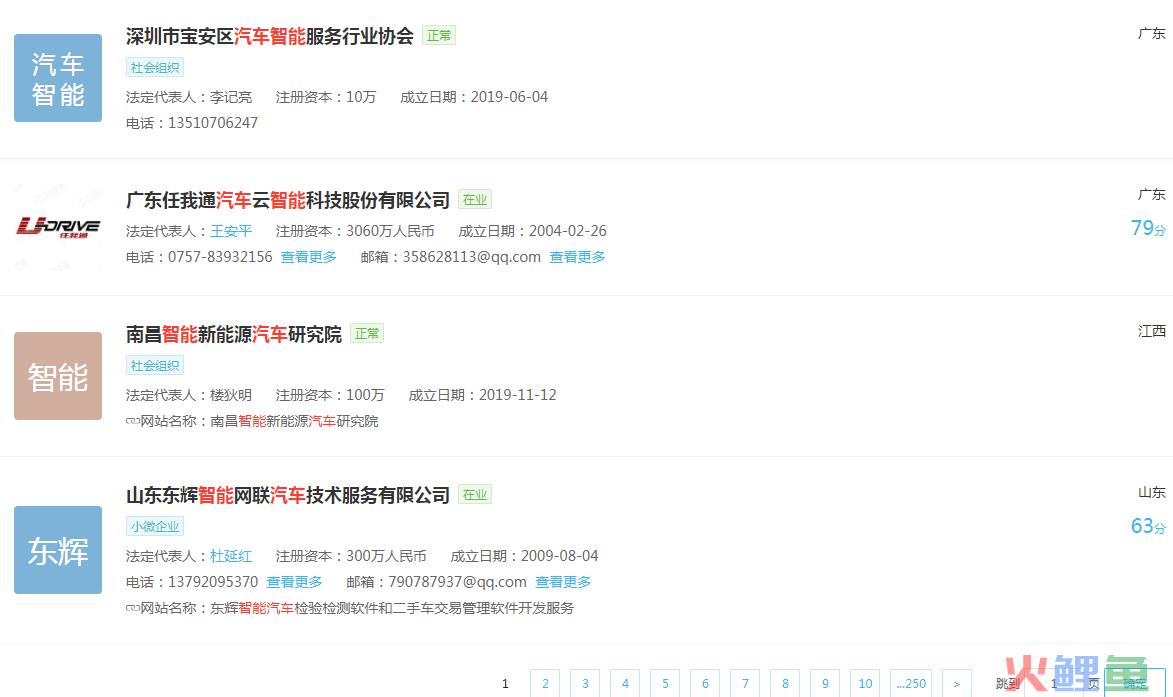Click 注册资本：3060万人民币 text
The width and height of the screenshot is (1173, 697).
tap(355, 231)
